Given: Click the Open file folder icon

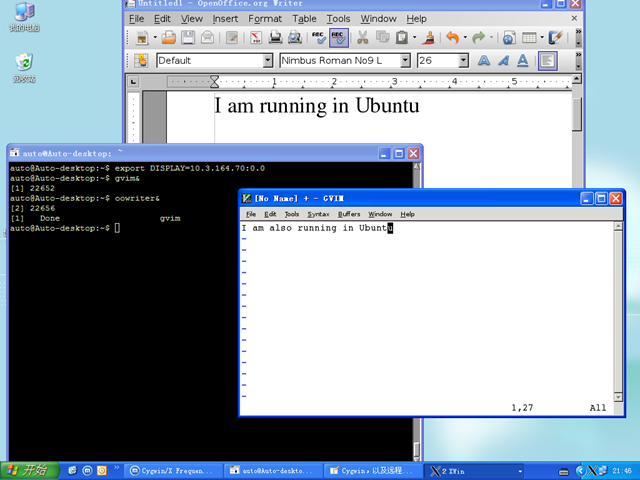Looking at the screenshot, I should tap(169, 38).
